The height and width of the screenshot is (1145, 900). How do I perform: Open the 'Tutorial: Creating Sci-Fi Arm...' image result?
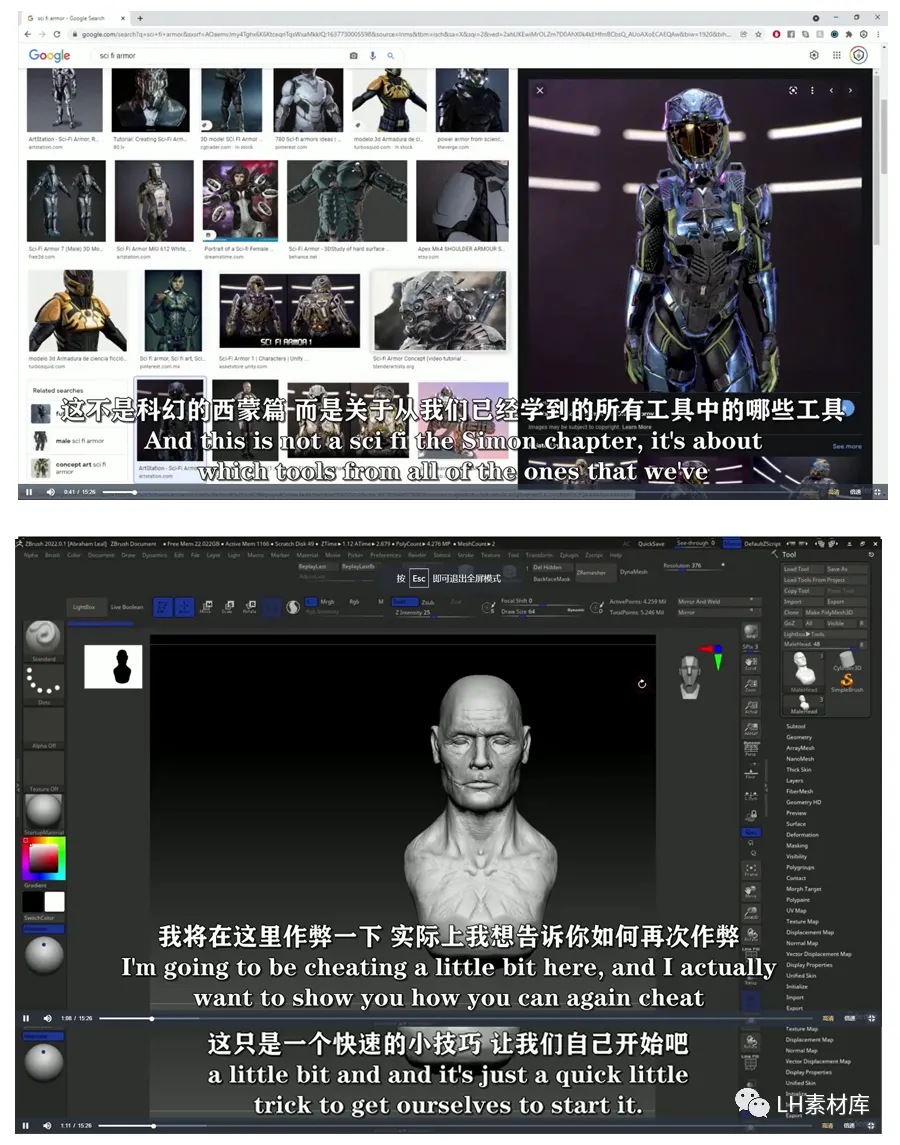click(x=150, y=101)
